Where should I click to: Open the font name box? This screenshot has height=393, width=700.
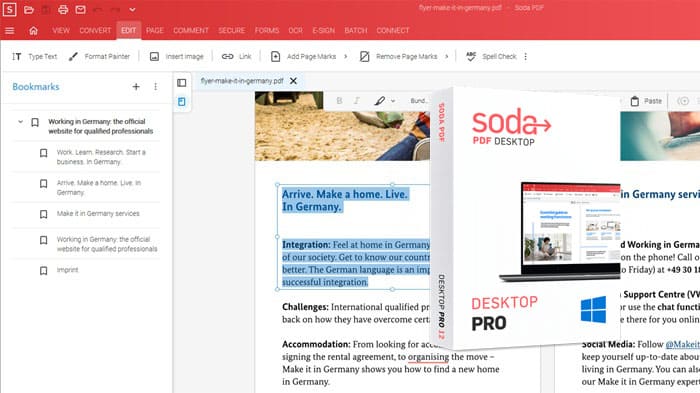click(419, 101)
